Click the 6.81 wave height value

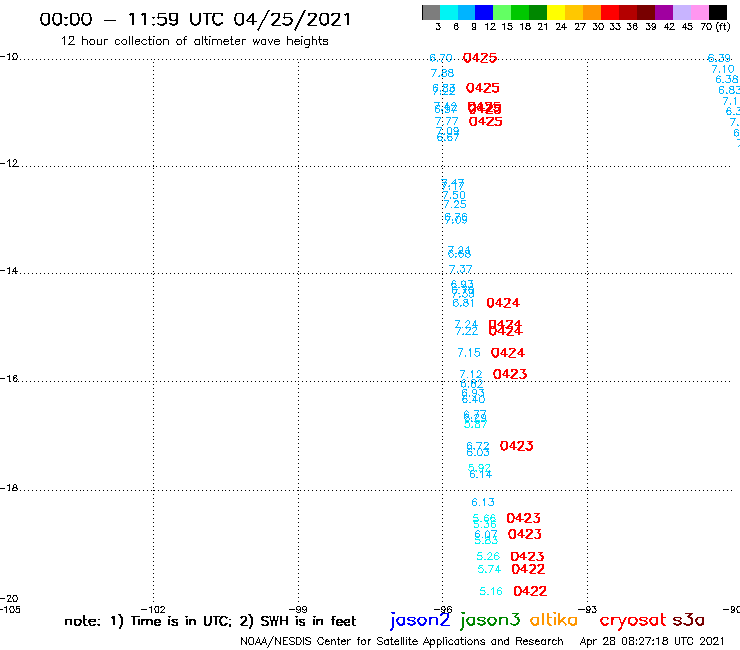(x=463, y=303)
